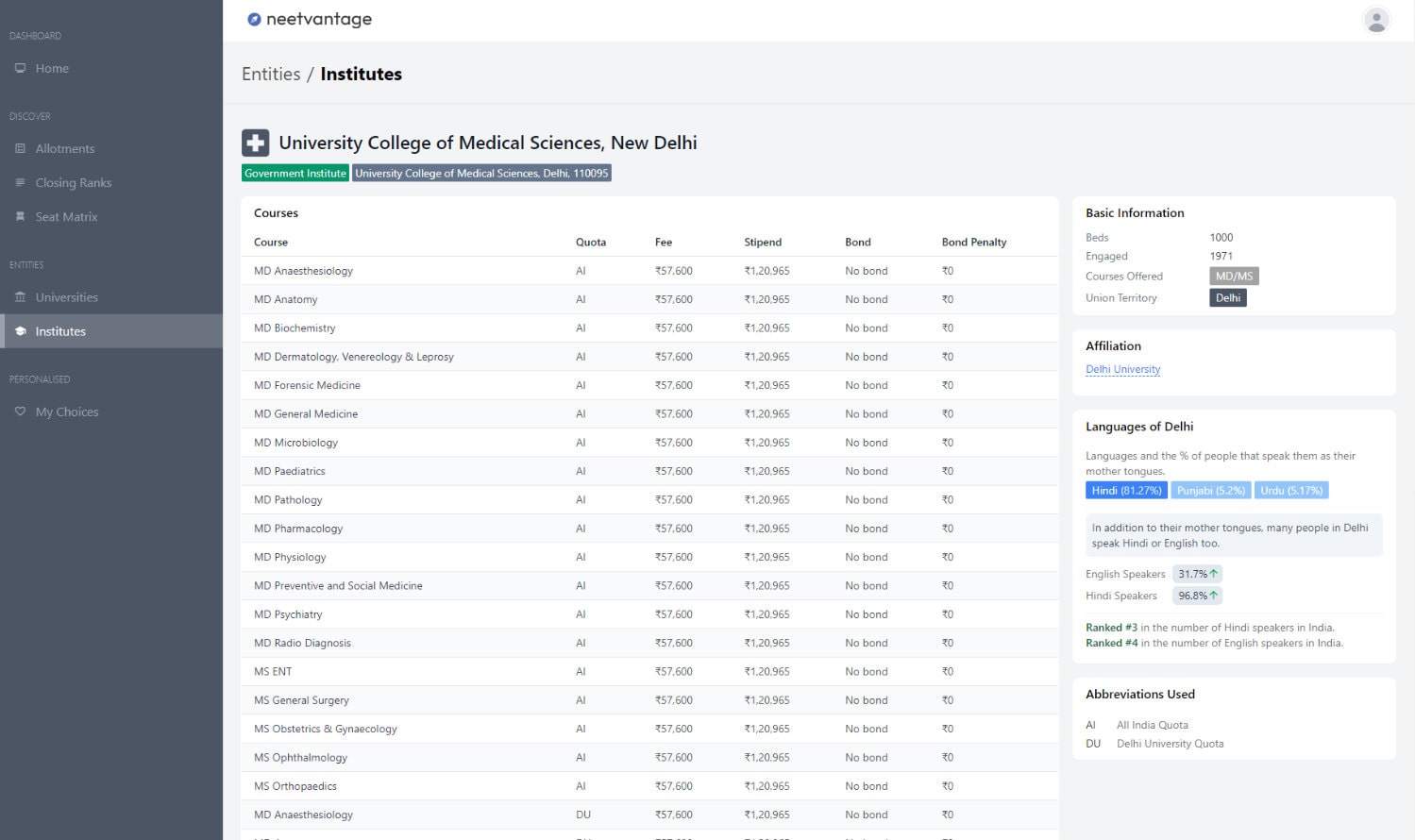Open the user profile avatar
The width and height of the screenshot is (1415, 840).
click(x=1376, y=20)
